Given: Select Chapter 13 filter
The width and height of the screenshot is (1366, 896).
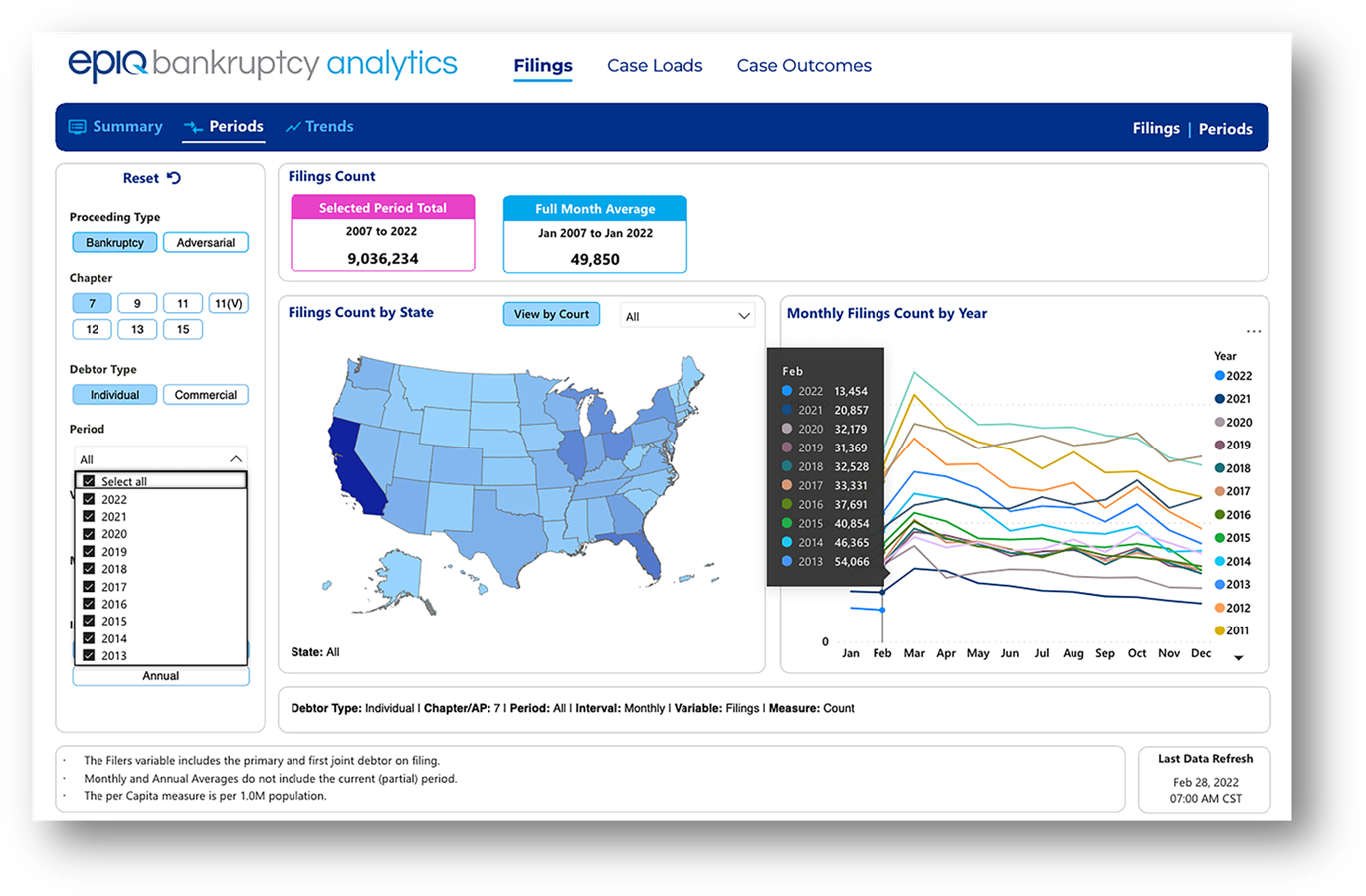Looking at the screenshot, I should pyautogui.click(x=137, y=329).
